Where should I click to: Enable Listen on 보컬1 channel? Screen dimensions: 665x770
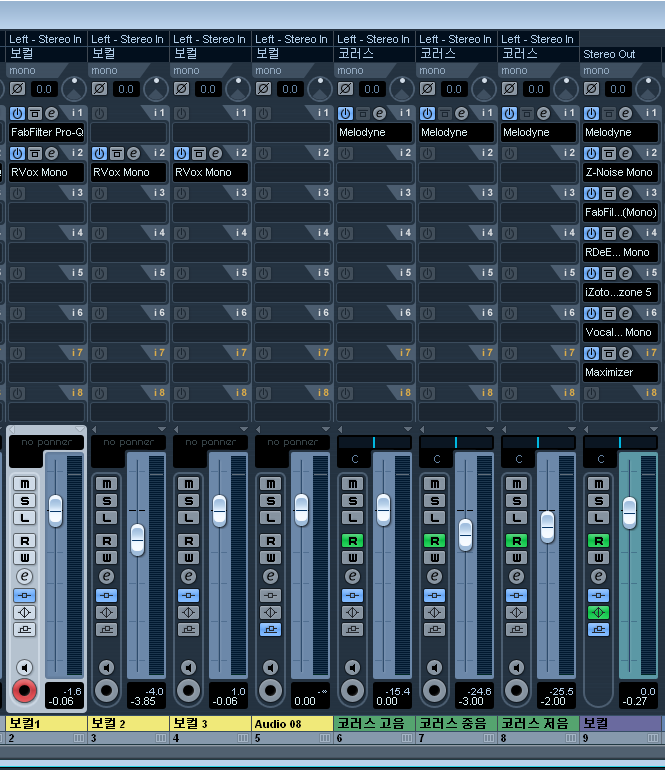click(x=24, y=518)
